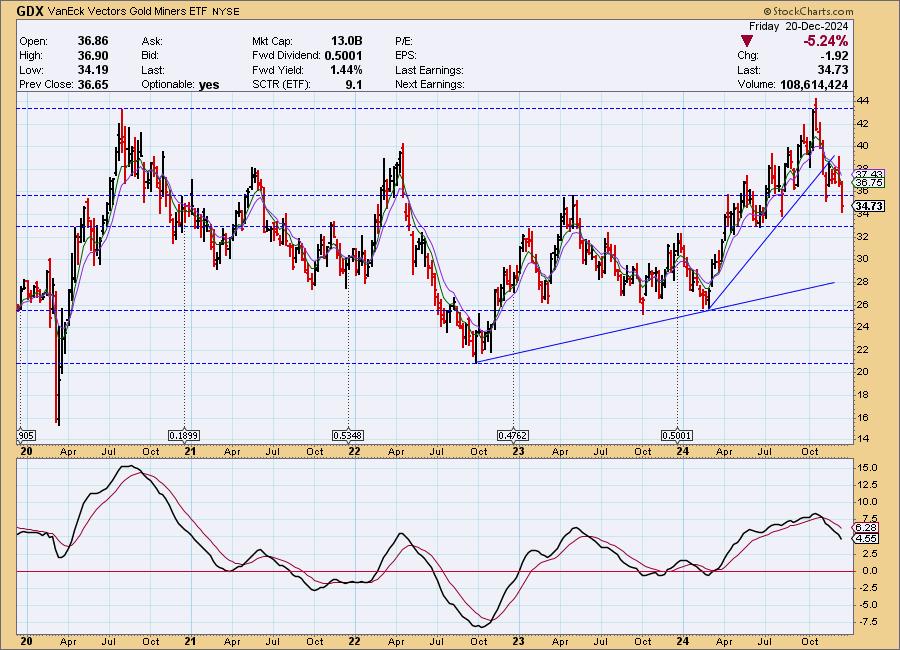Click the red down-triangle change indicator
The height and width of the screenshot is (650, 900).
(746, 41)
